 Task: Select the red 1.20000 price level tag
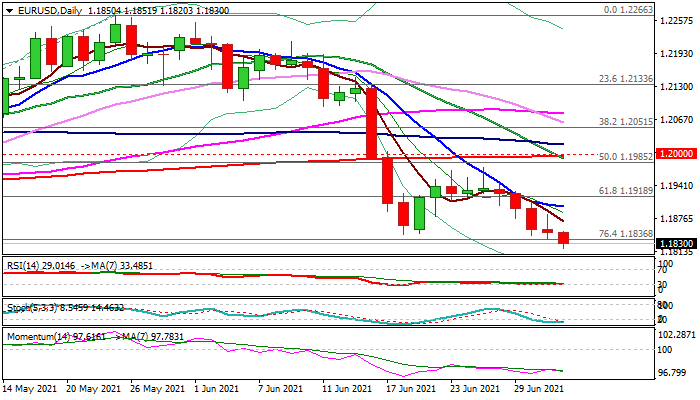(x=677, y=154)
